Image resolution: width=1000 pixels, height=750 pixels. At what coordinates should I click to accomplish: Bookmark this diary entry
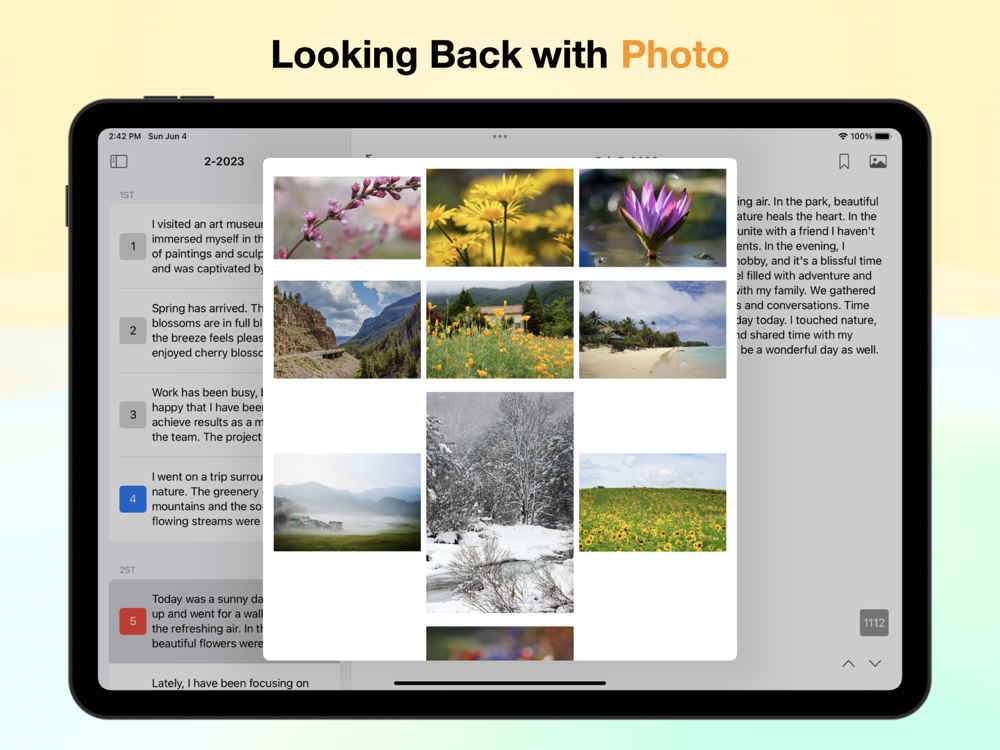coord(844,161)
